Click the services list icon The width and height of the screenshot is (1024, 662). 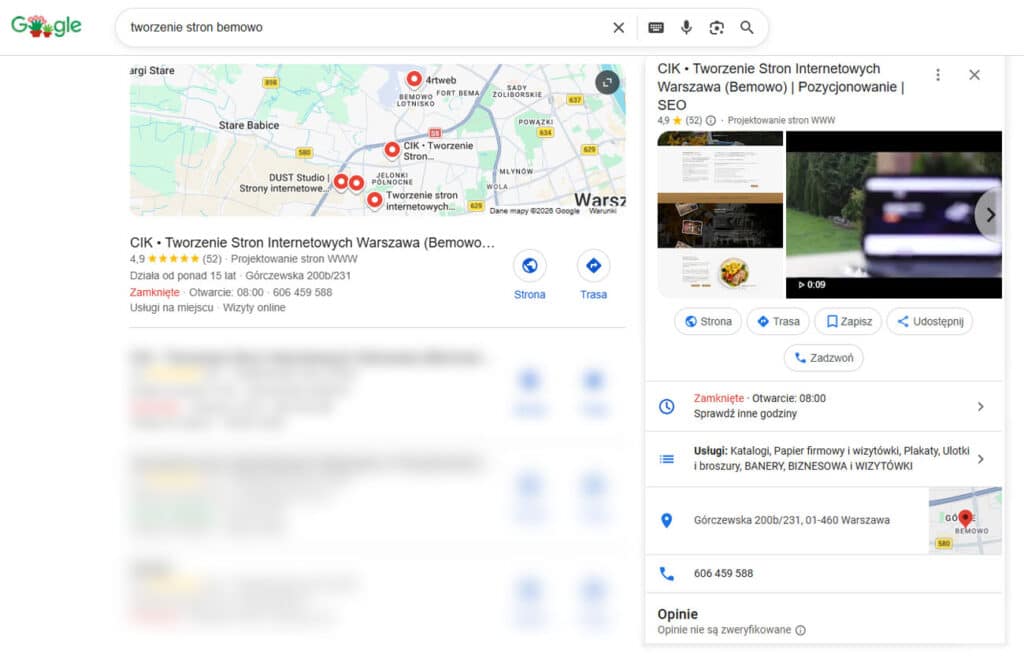pos(666,459)
